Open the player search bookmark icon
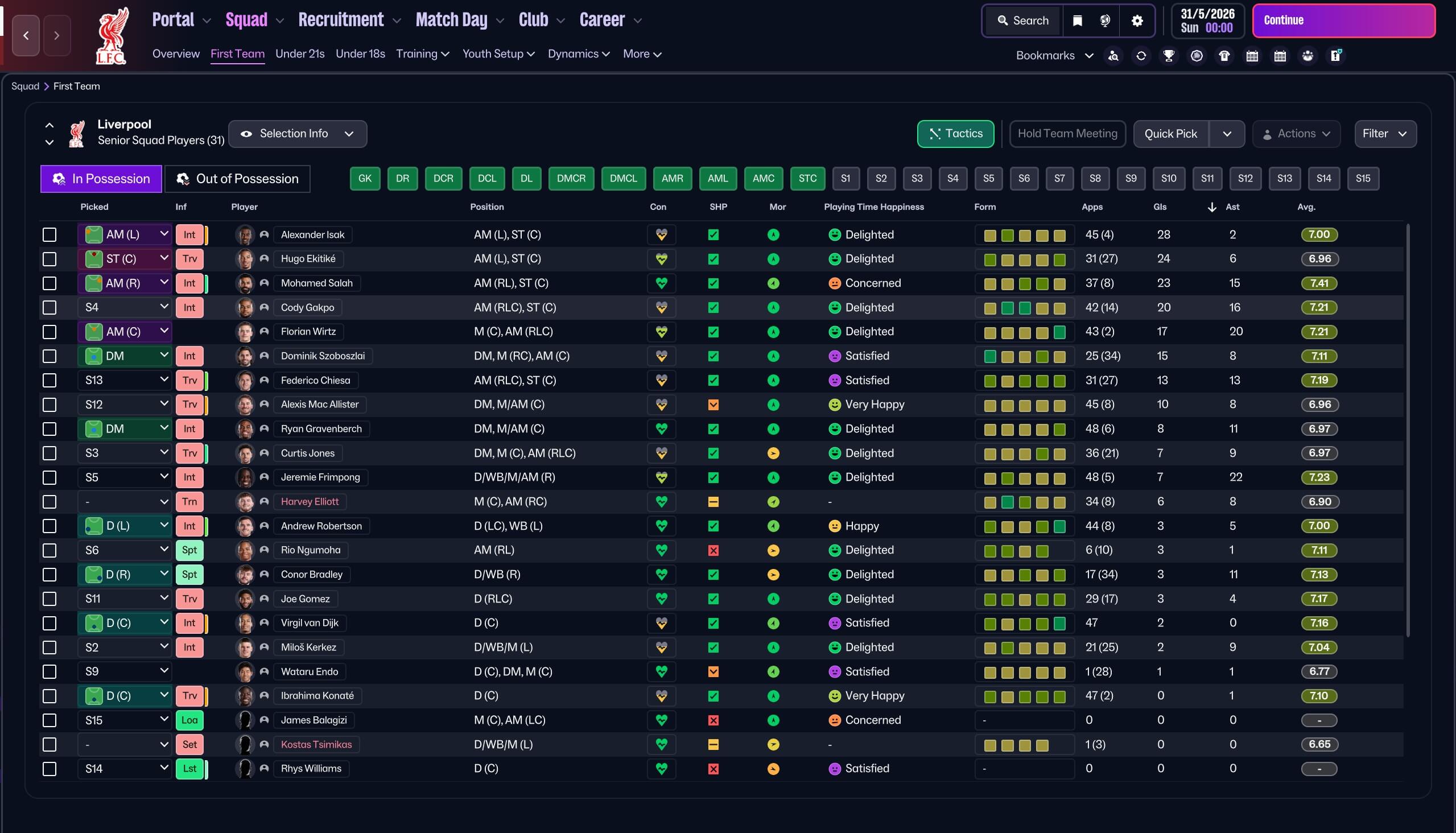This screenshot has width=1456, height=833. coord(1113,56)
